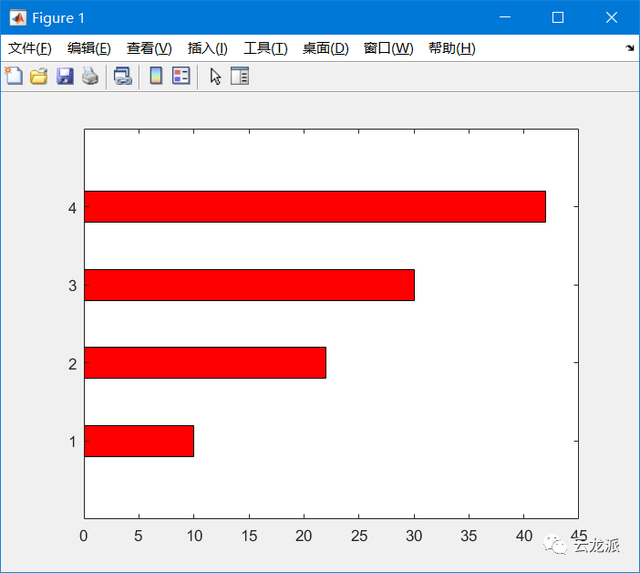Insert a colorbar using the toolbar icon
Screen dimensions: 640x573
[156, 76]
